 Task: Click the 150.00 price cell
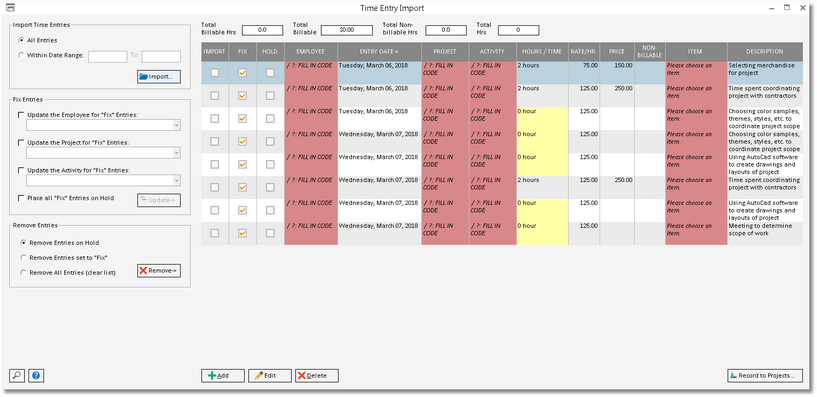(617, 73)
